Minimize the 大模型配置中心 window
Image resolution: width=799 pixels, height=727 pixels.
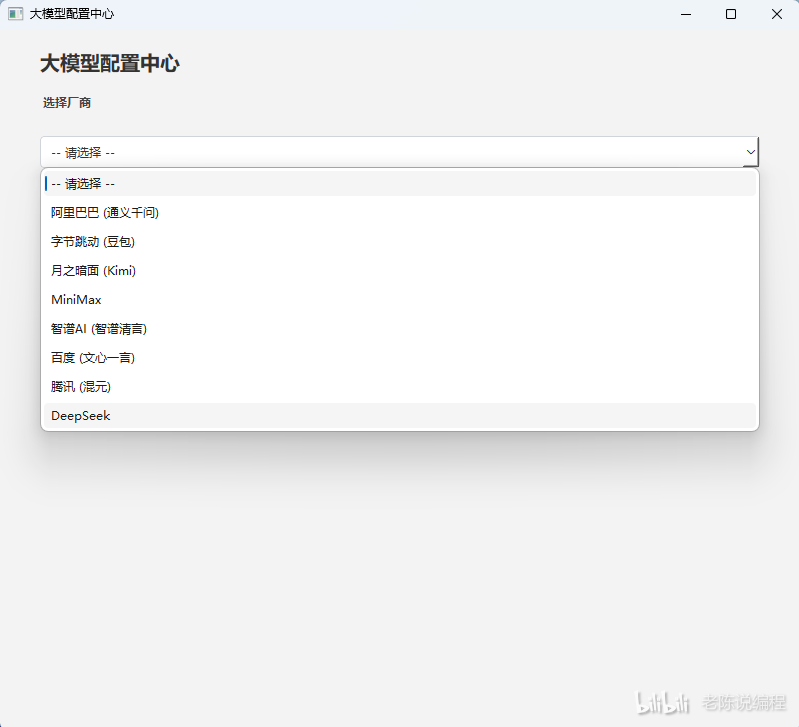(x=686, y=14)
